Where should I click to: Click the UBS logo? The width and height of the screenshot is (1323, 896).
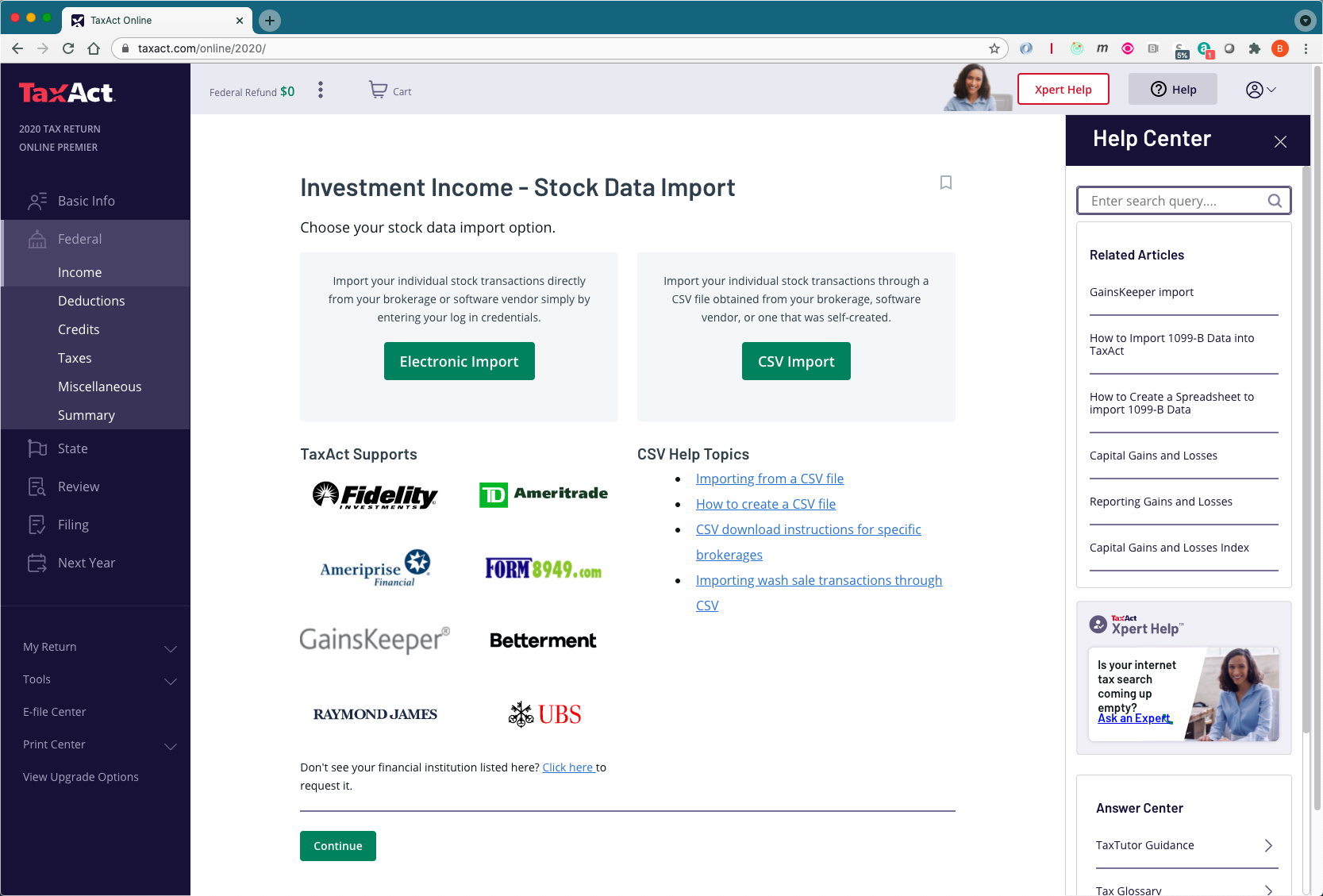coord(544,714)
